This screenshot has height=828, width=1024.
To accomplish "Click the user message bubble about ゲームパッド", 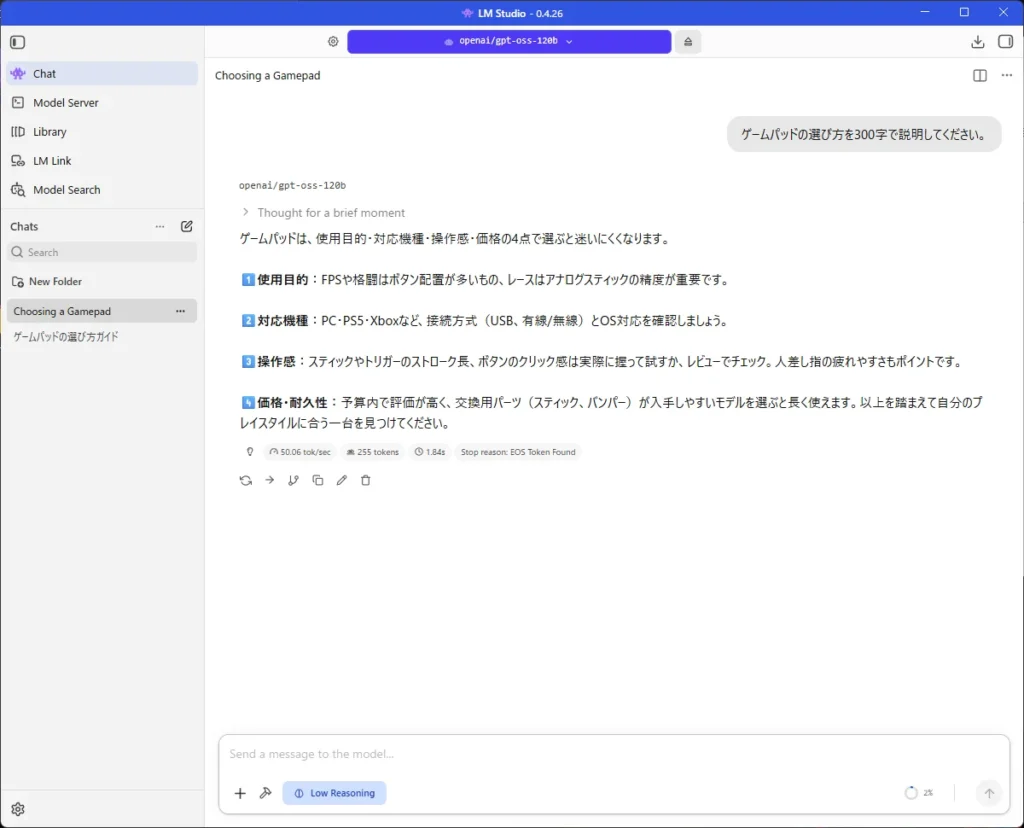I will click(x=863, y=135).
